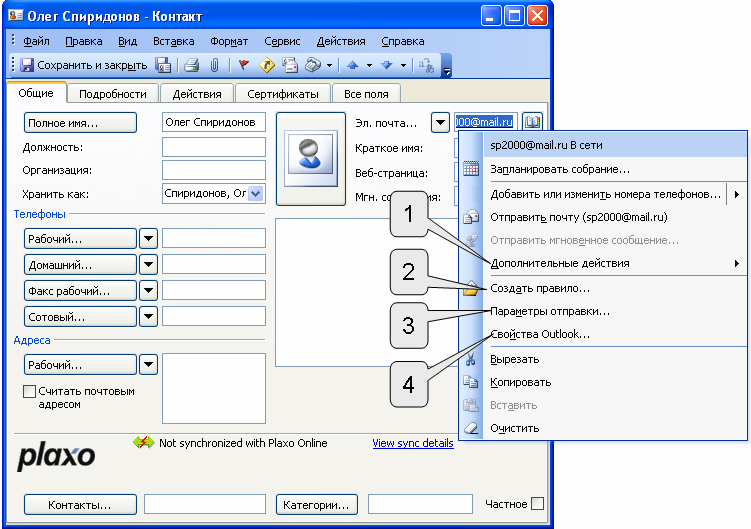
Task: Expand the Хранить как combo box
Action: (256, 194)
